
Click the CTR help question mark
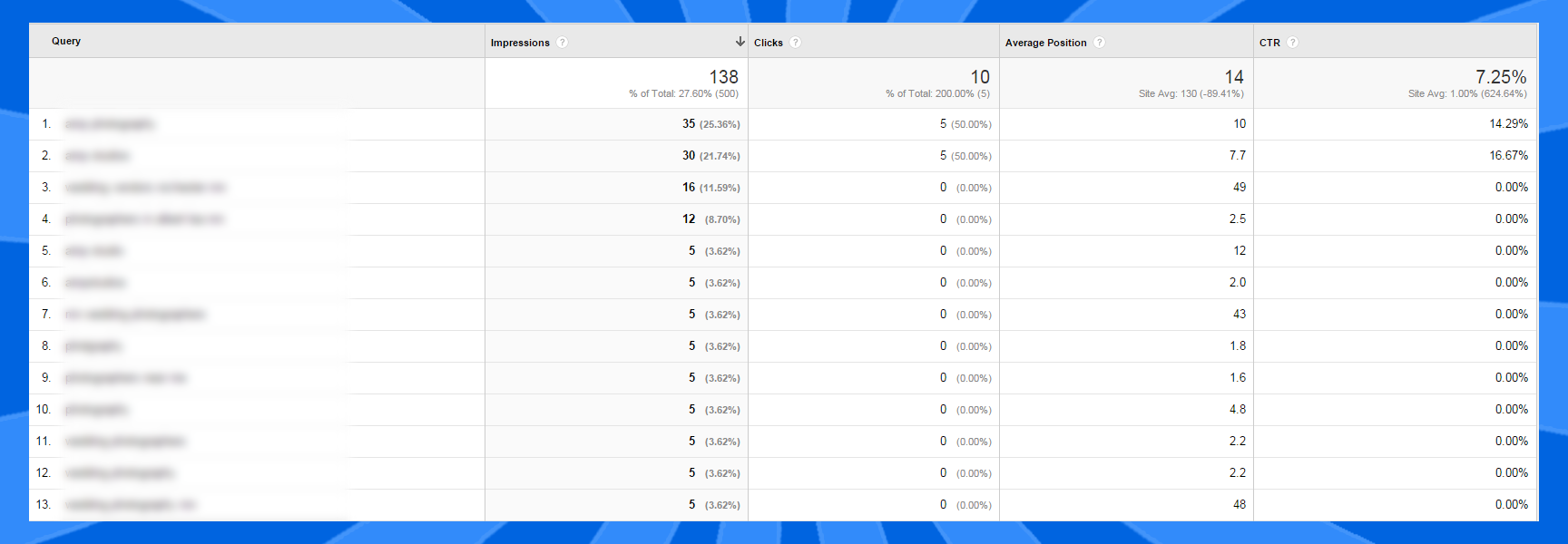[1292, 43]
